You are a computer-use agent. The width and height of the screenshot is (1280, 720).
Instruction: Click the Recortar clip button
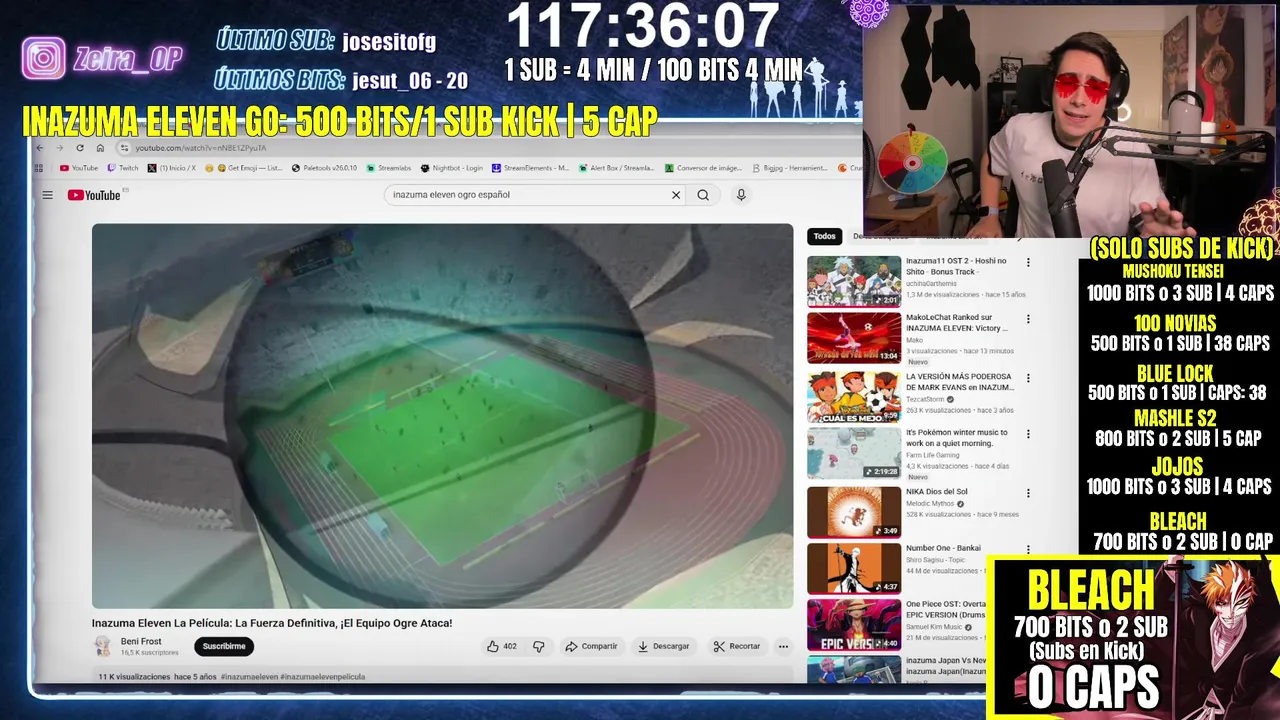737,646
